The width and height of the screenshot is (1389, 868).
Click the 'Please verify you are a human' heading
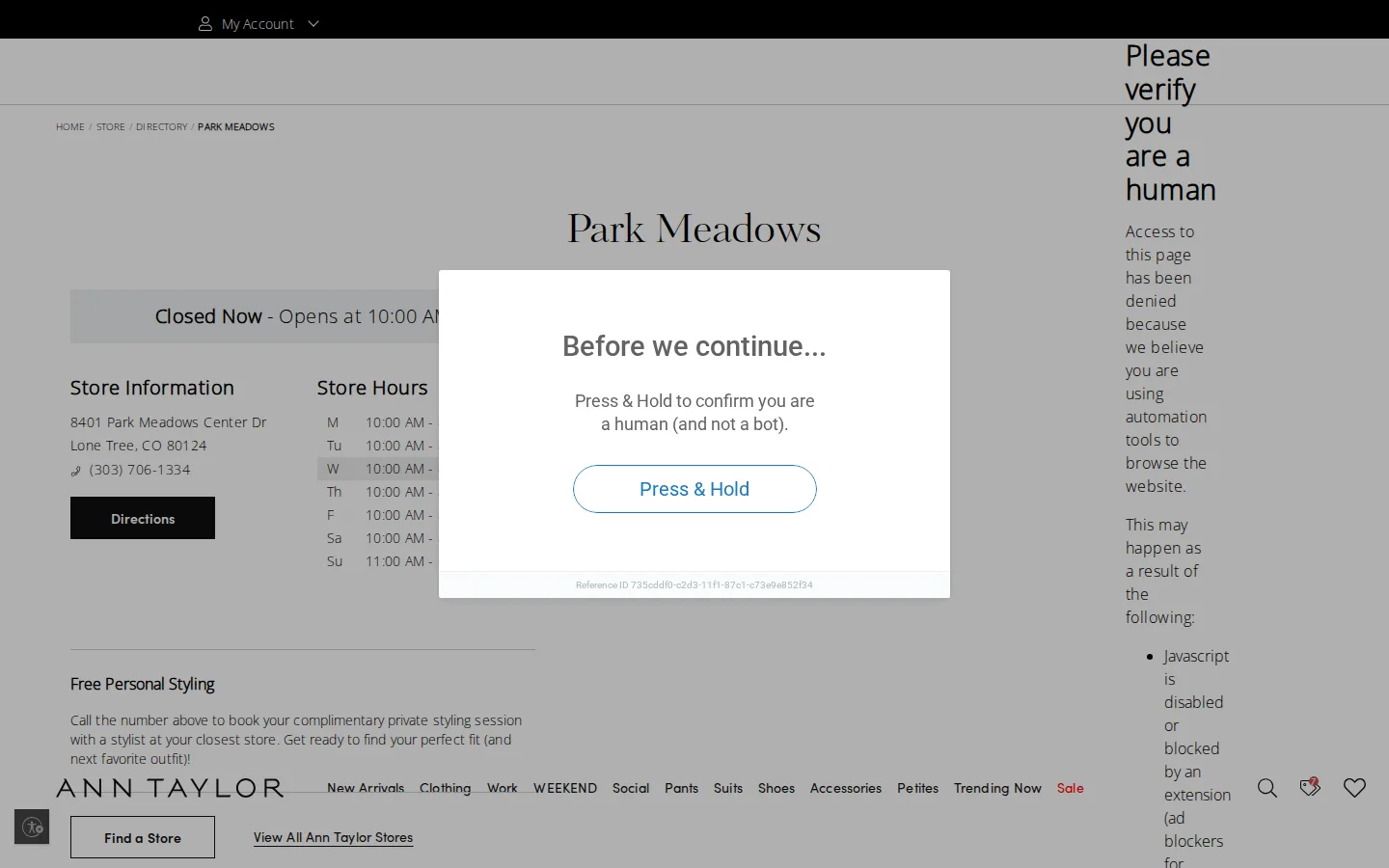(x=1170, y=122)
